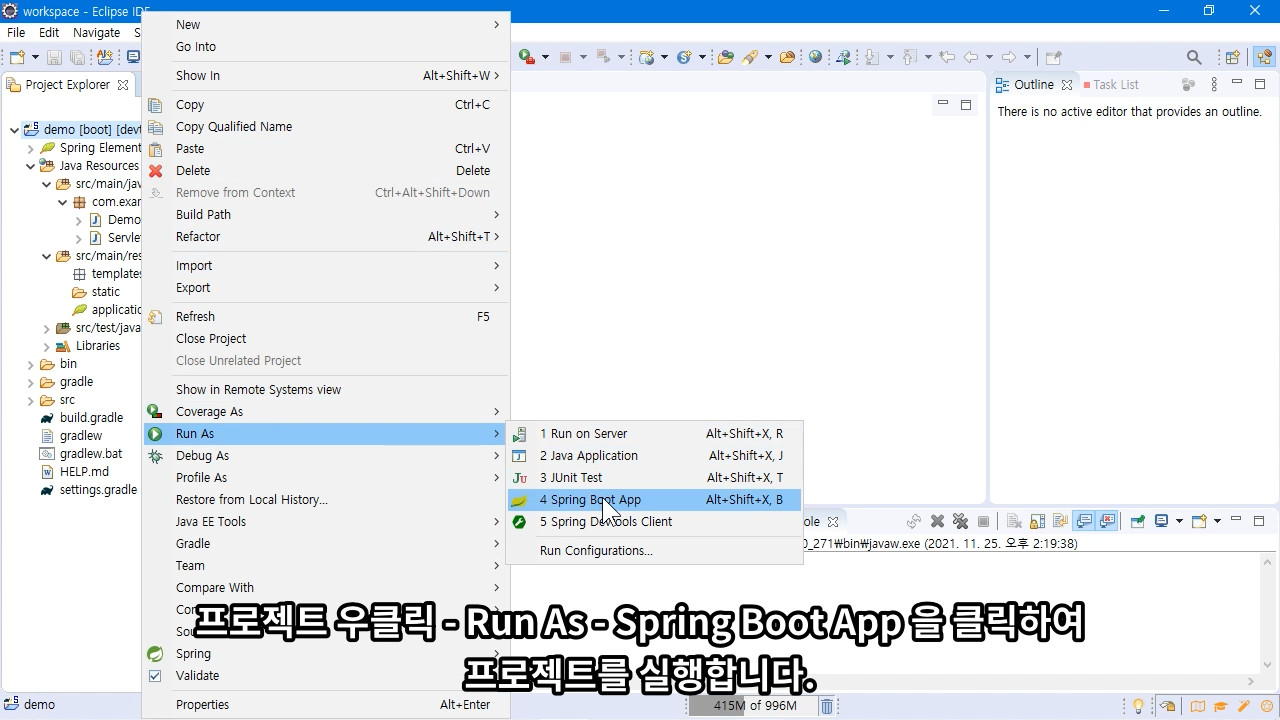Choose 'Close Project' from context menu
This screenshot has width=1280, height=720.
pos(325,339)
